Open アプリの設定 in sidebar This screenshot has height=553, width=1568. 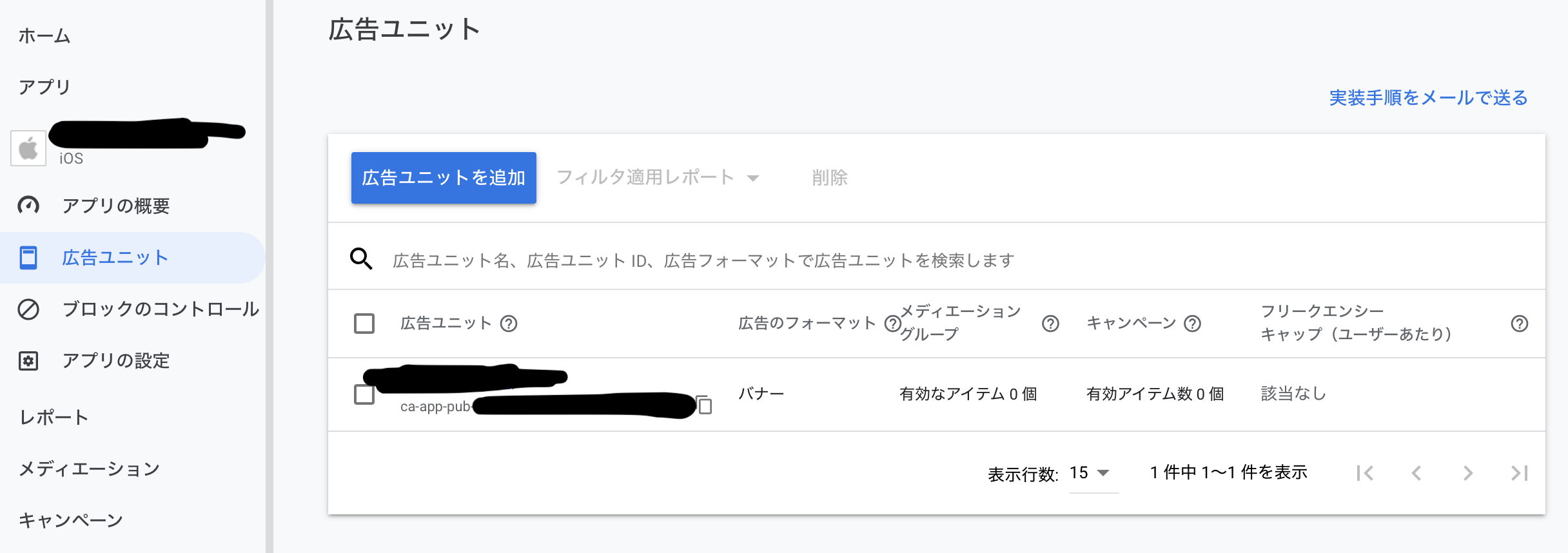point(116,361)
